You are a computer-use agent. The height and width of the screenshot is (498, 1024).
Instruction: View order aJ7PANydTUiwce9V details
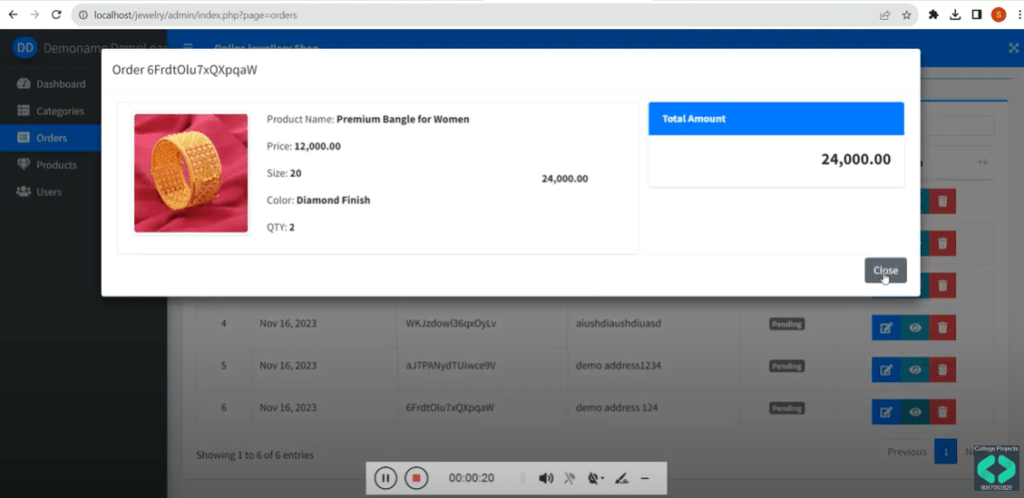coord(915,370)
